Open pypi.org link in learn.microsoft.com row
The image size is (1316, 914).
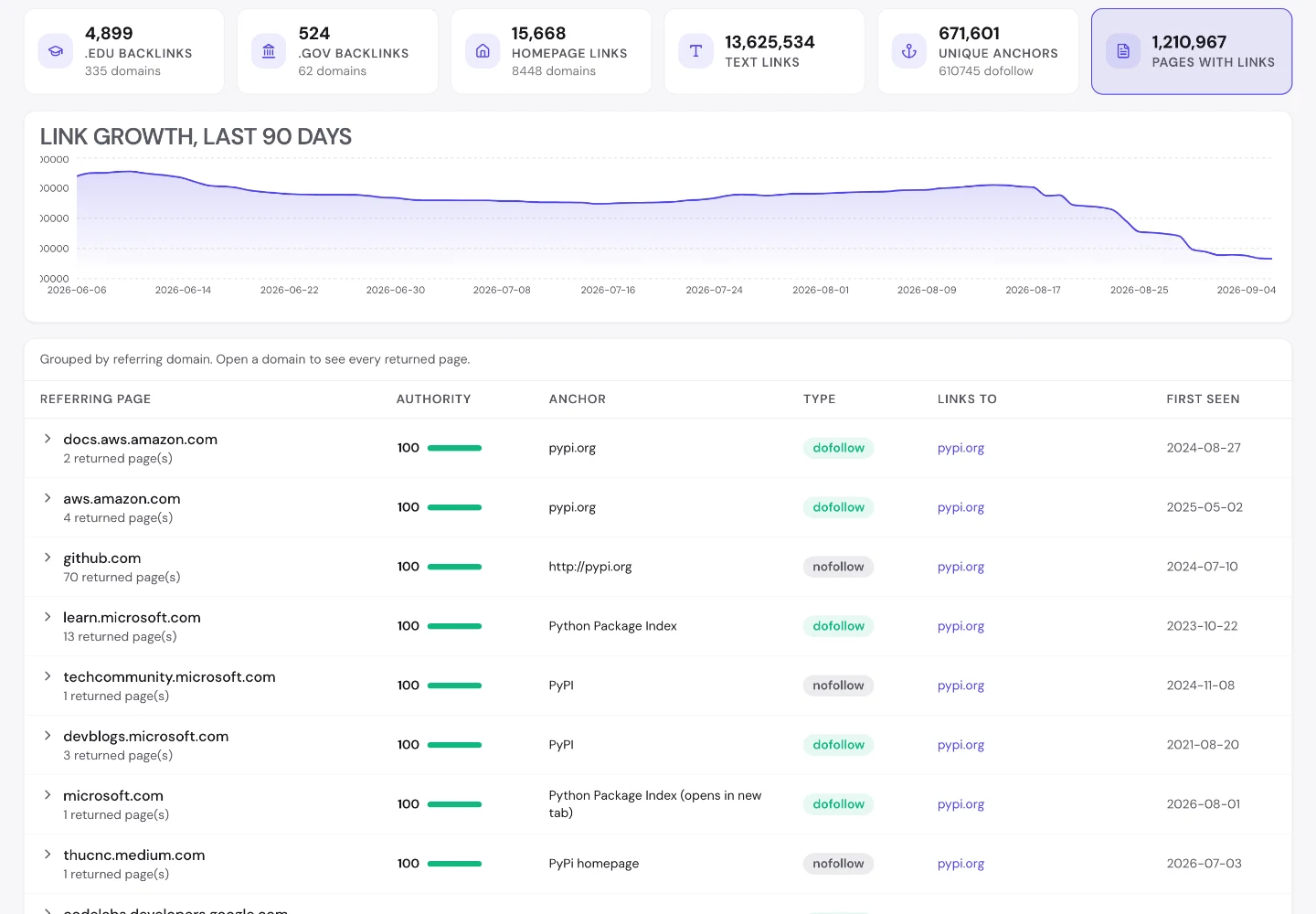click(x=960, y=626)
